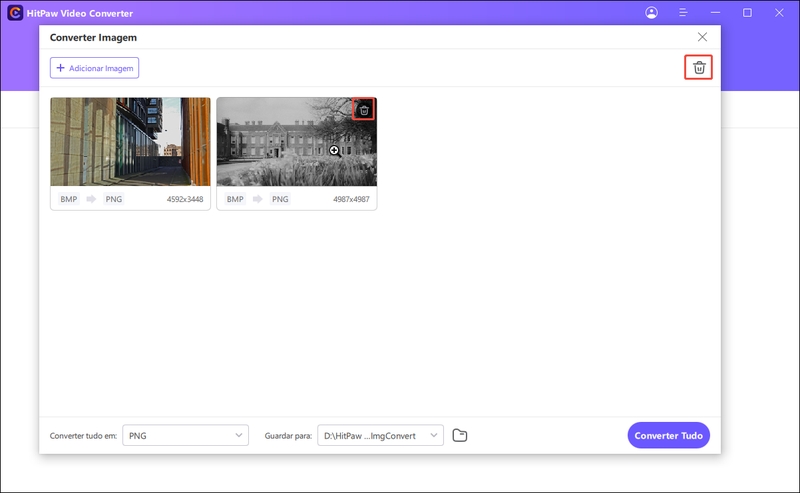The width and height of the screenshot is (800, 493).
Task: Expand the 'Guardar para' path dropdown
Action: point(380,435)
